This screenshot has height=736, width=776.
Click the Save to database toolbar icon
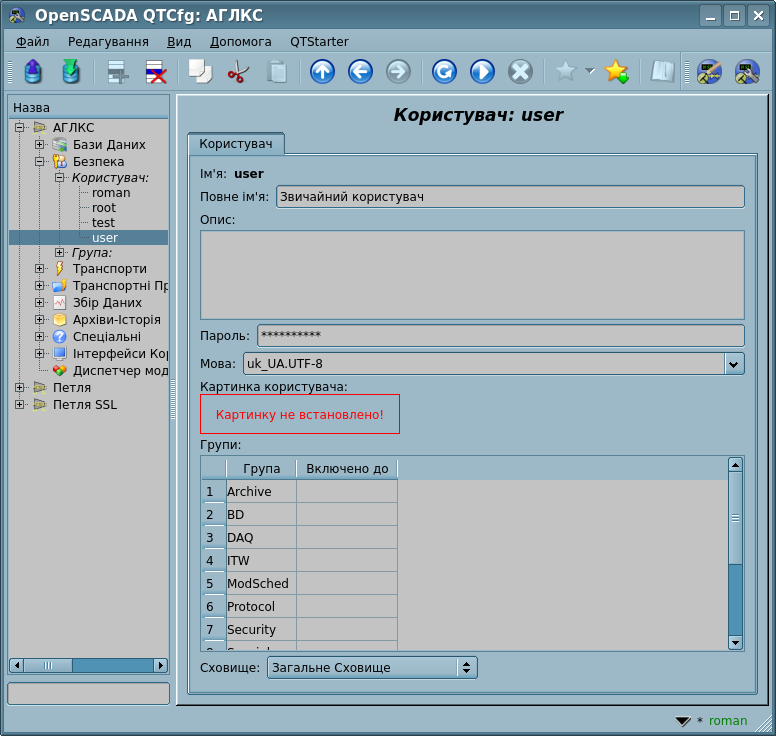click(70, 72)
